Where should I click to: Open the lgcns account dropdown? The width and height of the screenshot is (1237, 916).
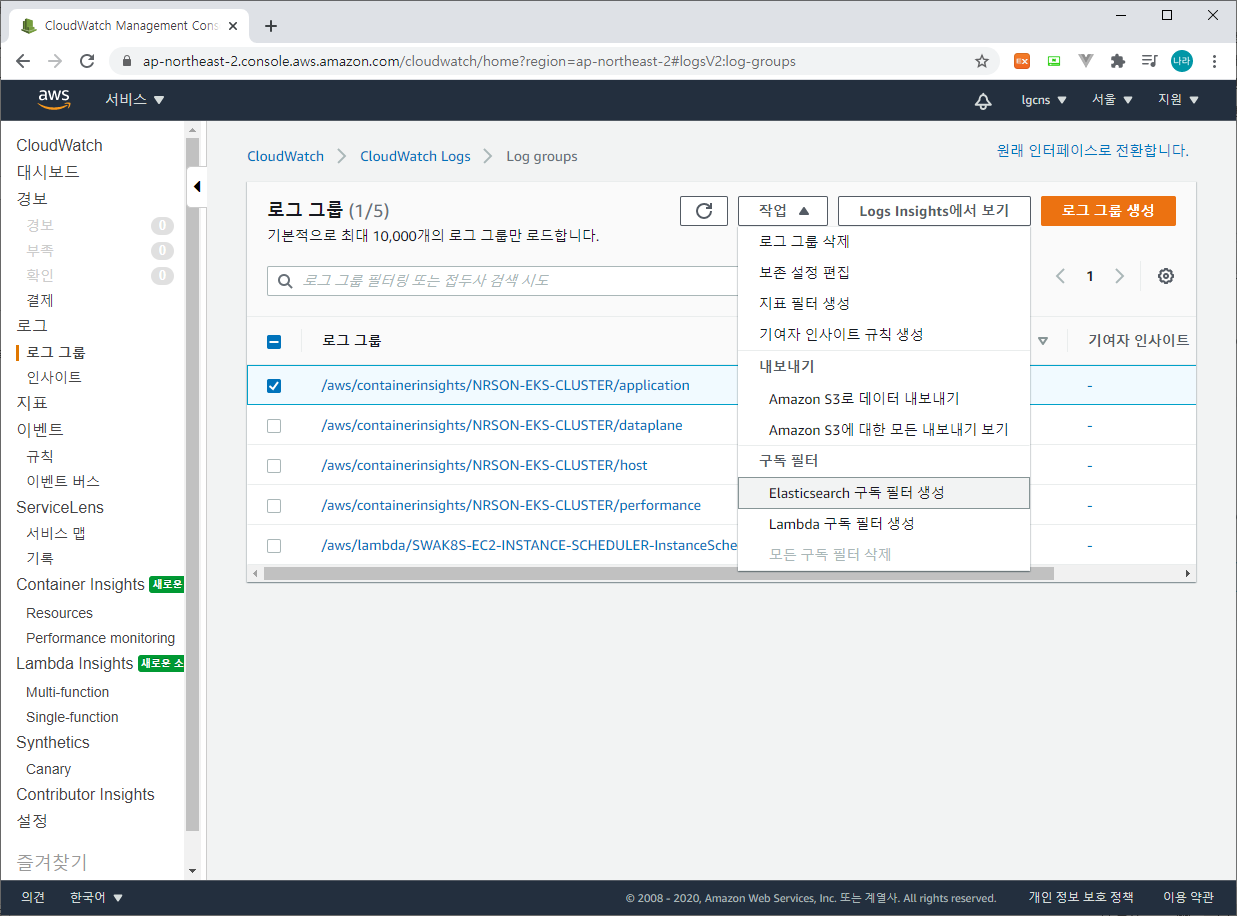(1044, 100)
